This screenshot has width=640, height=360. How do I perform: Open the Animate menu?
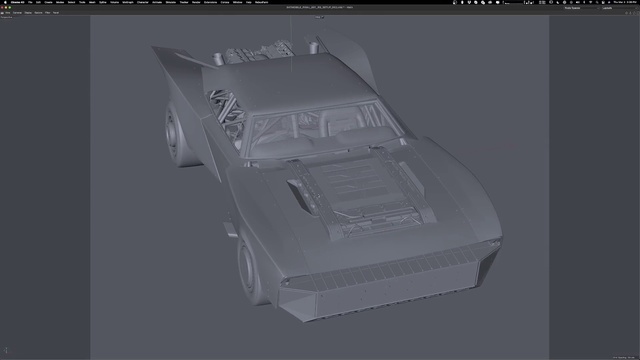pyautogui.click(x=157, y=2)
